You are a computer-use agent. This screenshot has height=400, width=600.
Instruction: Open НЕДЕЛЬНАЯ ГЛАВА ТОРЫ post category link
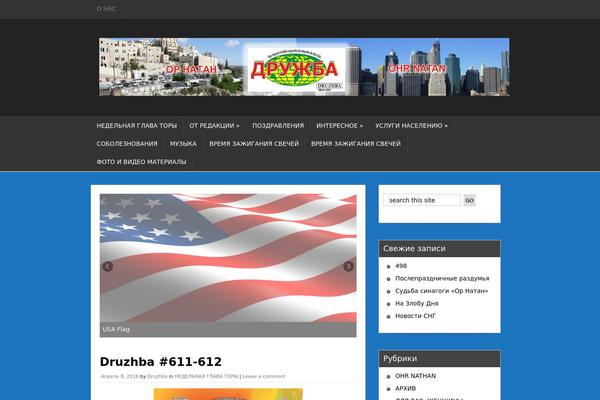pyautogui.click(x=206, y=376)
